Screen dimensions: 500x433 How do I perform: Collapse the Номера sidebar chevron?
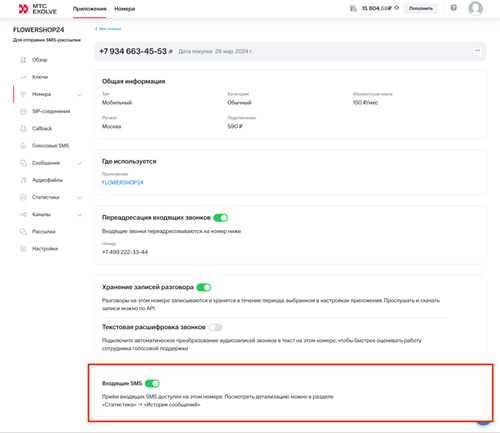(x=79, y=95)
